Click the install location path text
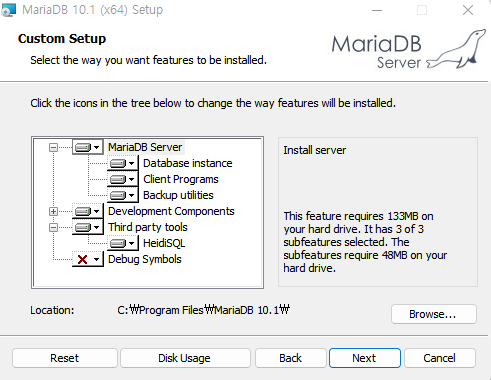This screenshot has width=491, height=380. coord(203,310)
